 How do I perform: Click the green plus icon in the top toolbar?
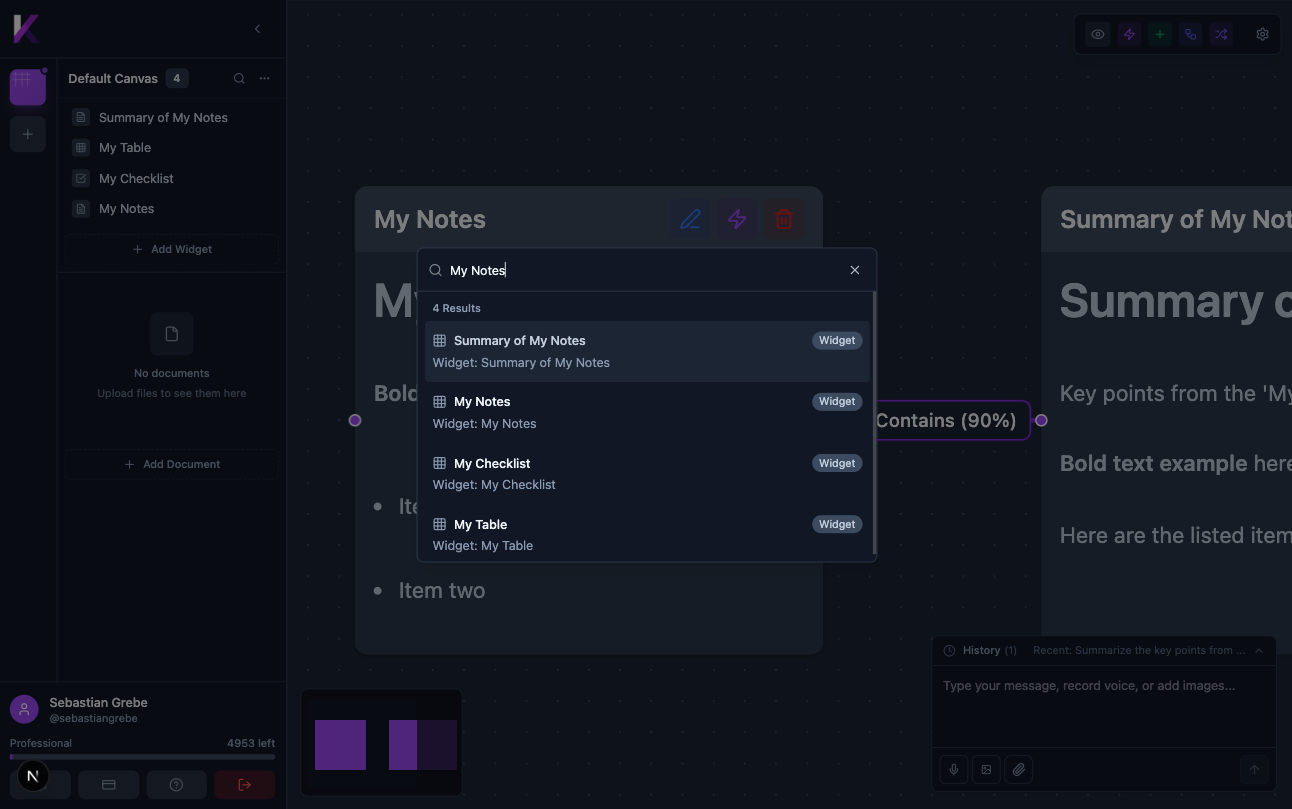coord(1159,33)
